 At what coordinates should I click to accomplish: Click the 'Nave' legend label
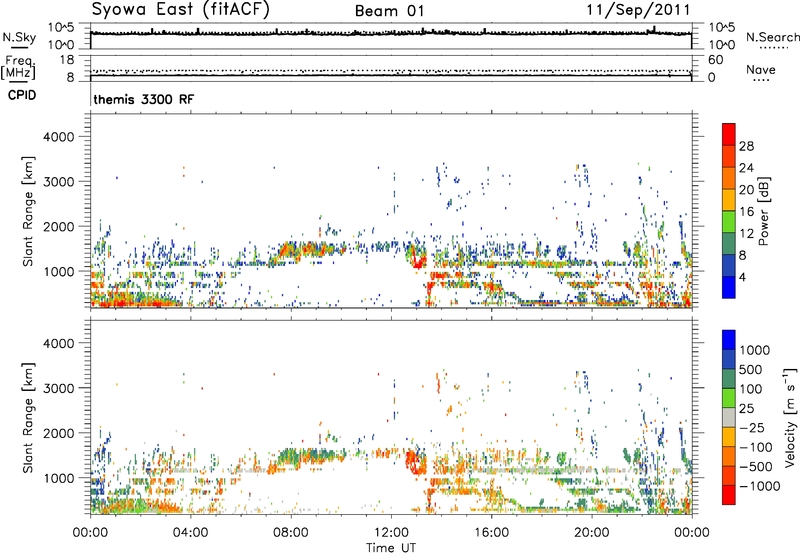[760, 69]
